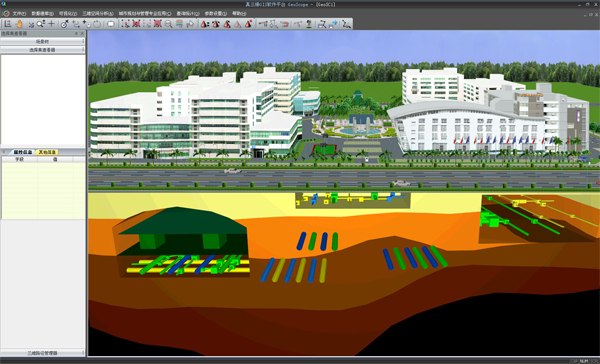
Task: Open the colored stacked layers icon
Action: (179, 24)
